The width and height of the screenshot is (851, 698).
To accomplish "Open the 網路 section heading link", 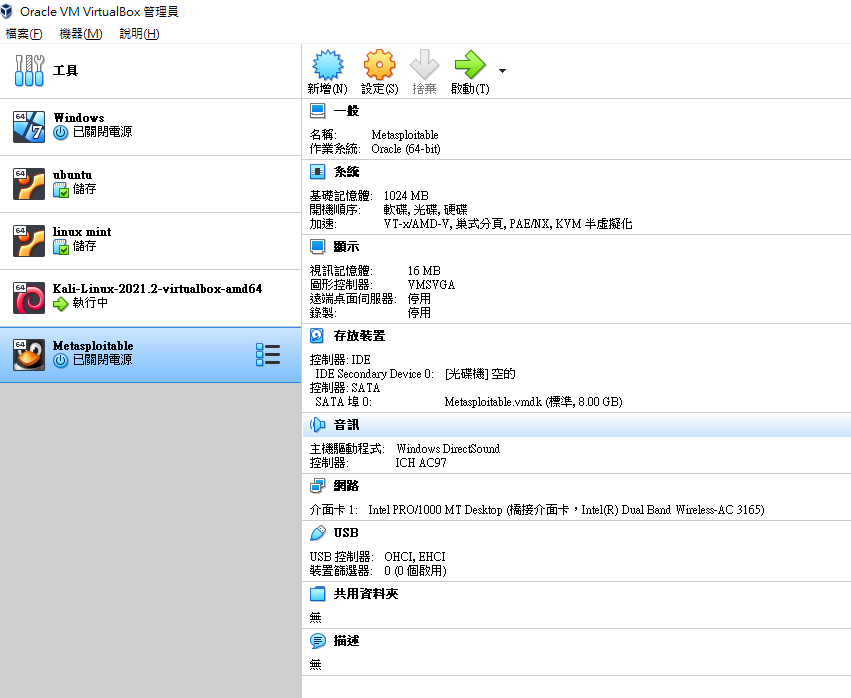I will tap(346, 486).
